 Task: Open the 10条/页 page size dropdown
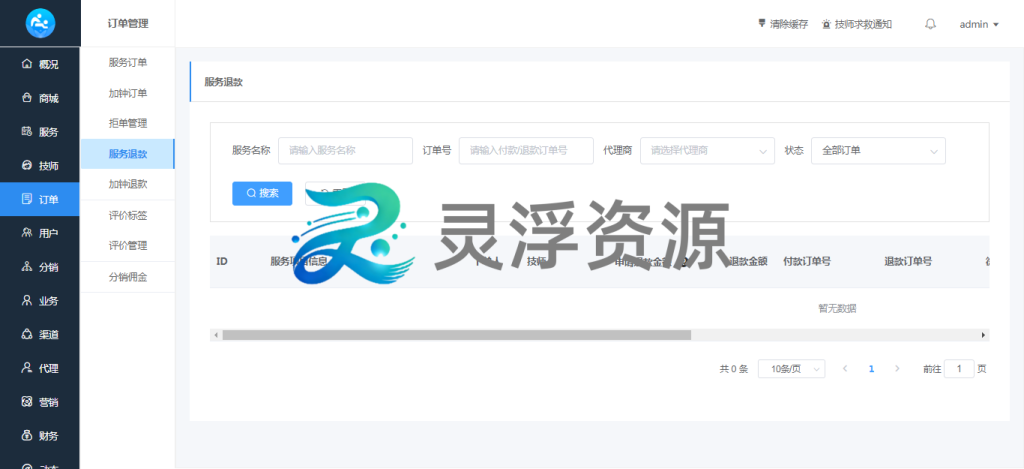tap(792, 368)
